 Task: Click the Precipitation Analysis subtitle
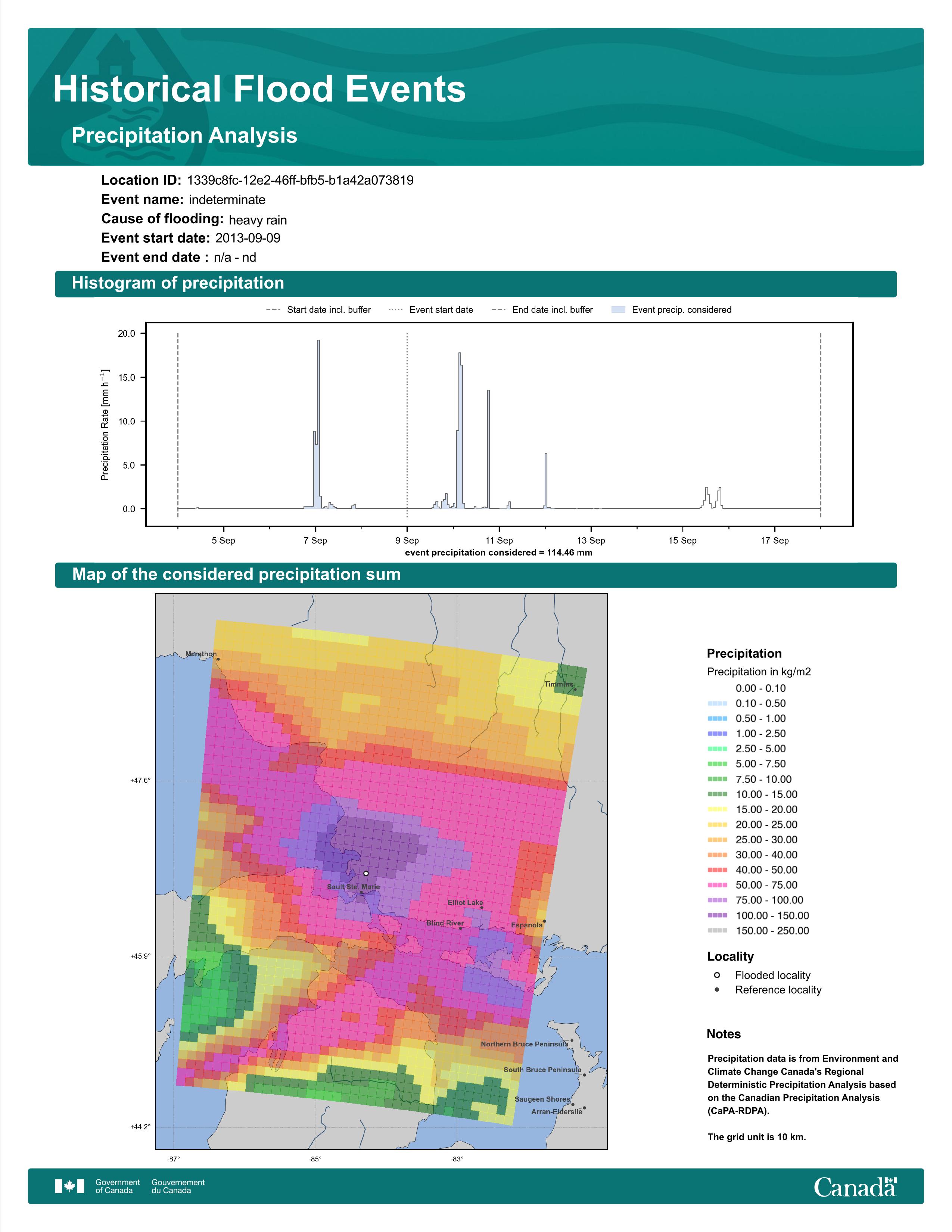184,136
